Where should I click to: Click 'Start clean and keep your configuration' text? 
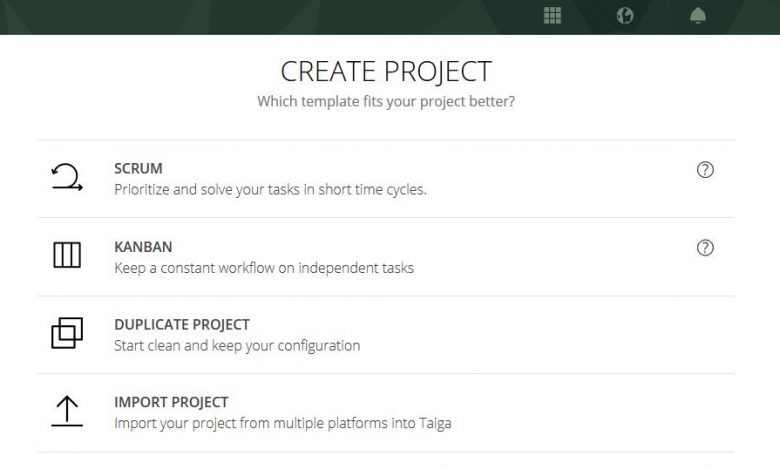pos(237,346)
